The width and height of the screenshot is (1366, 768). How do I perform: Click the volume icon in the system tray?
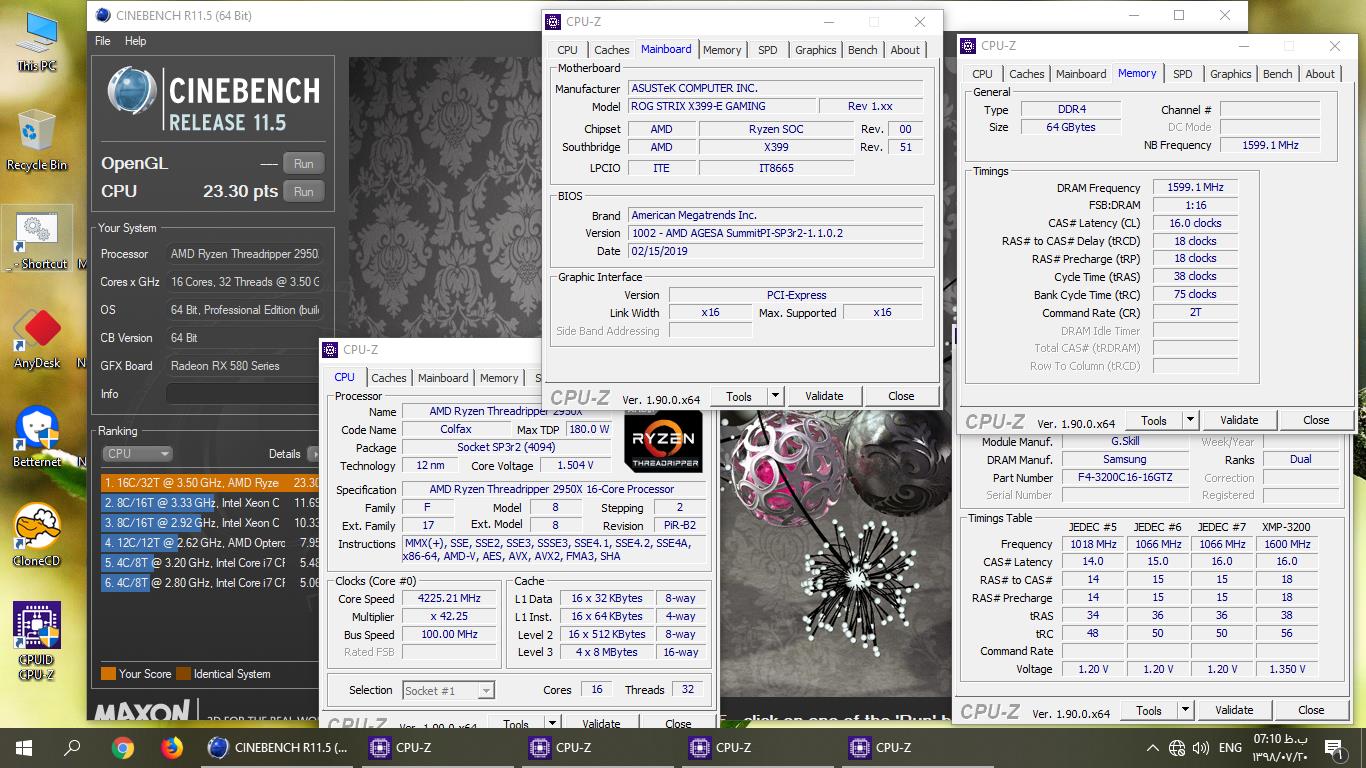(1199, 748)
